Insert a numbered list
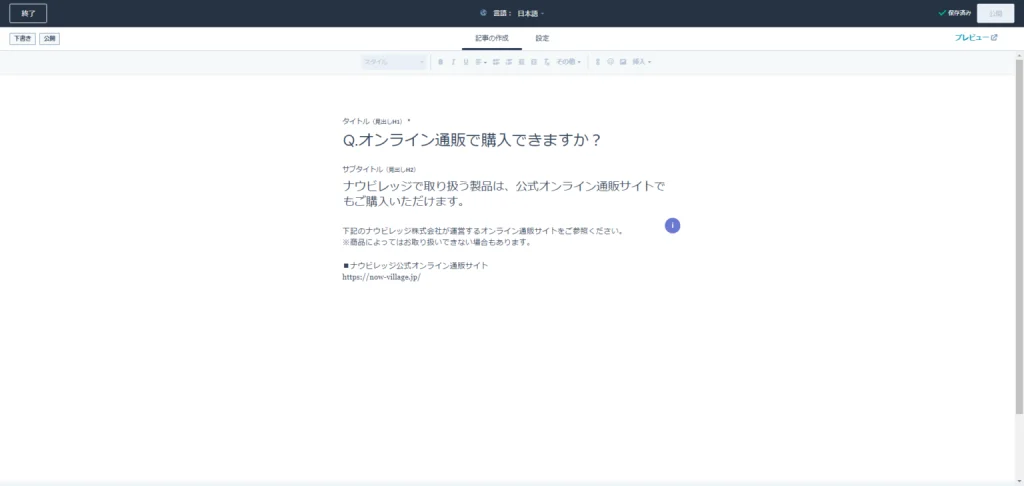The image size is (1024, 486). 509,62
